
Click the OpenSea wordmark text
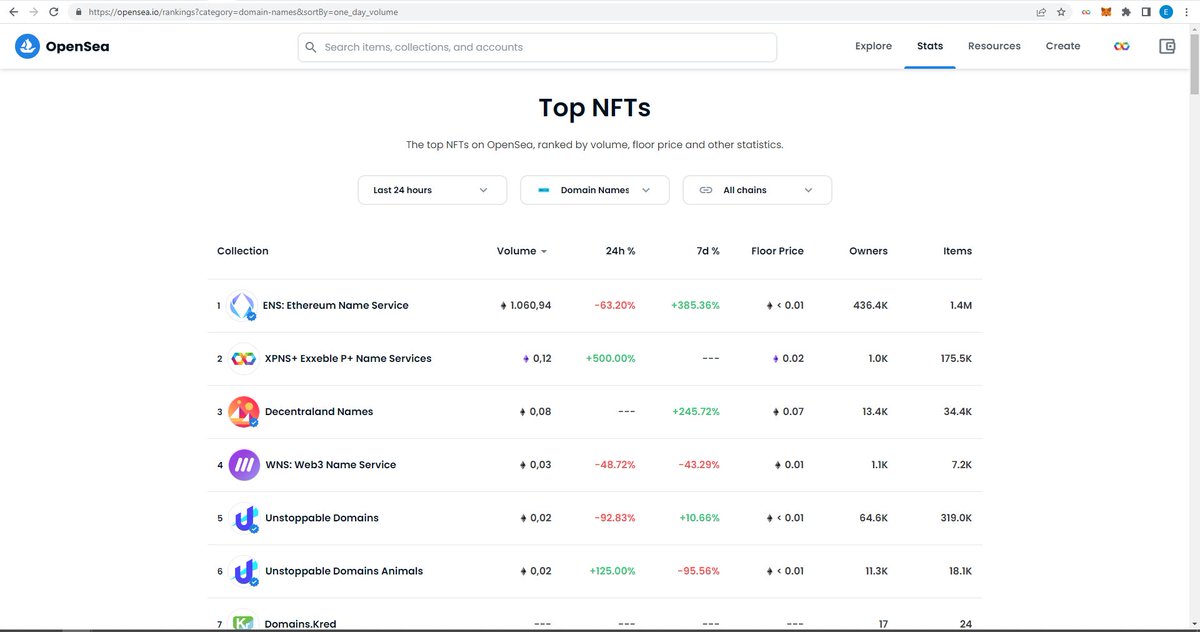pos(77,46)
